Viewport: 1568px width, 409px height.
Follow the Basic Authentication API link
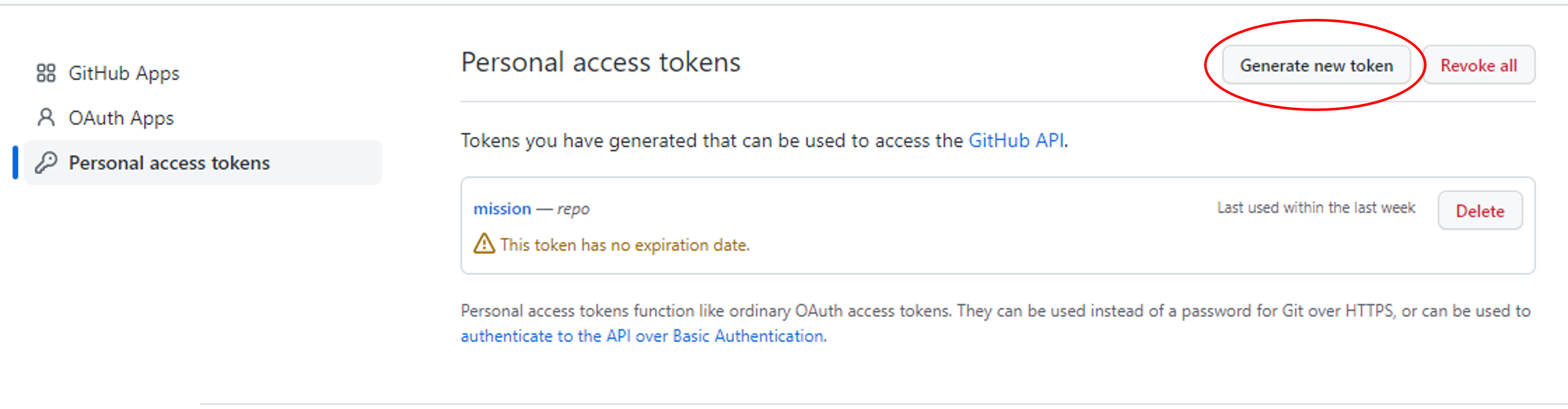643,336
